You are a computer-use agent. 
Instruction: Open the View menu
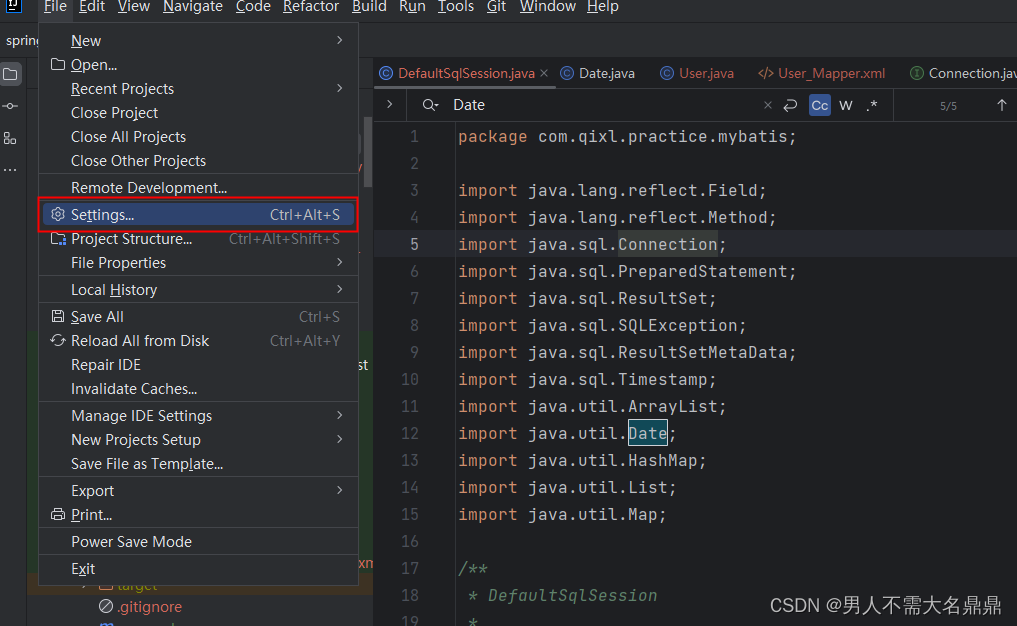134,7
